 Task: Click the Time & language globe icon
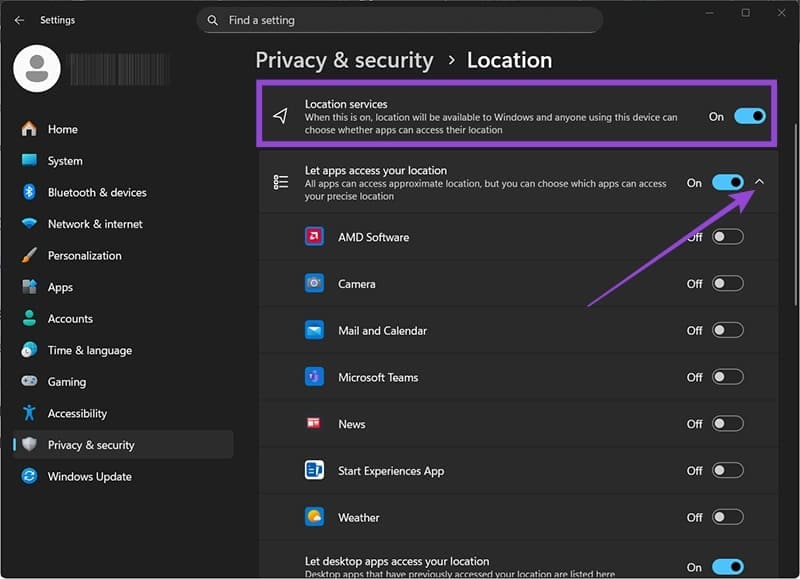click(x=29, y=350)
